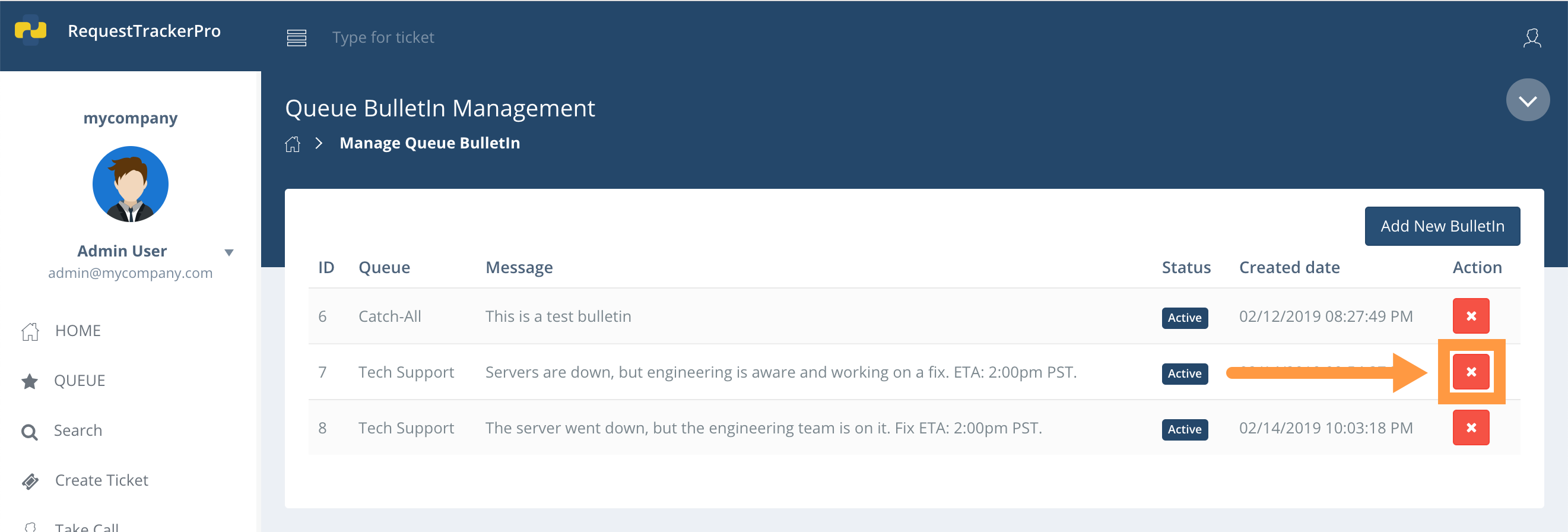The width and height of the screenshot is (1568, 532).
Task: Focus the Type for ticket search field
Action: pyautogui.click(x=383, y=38)
